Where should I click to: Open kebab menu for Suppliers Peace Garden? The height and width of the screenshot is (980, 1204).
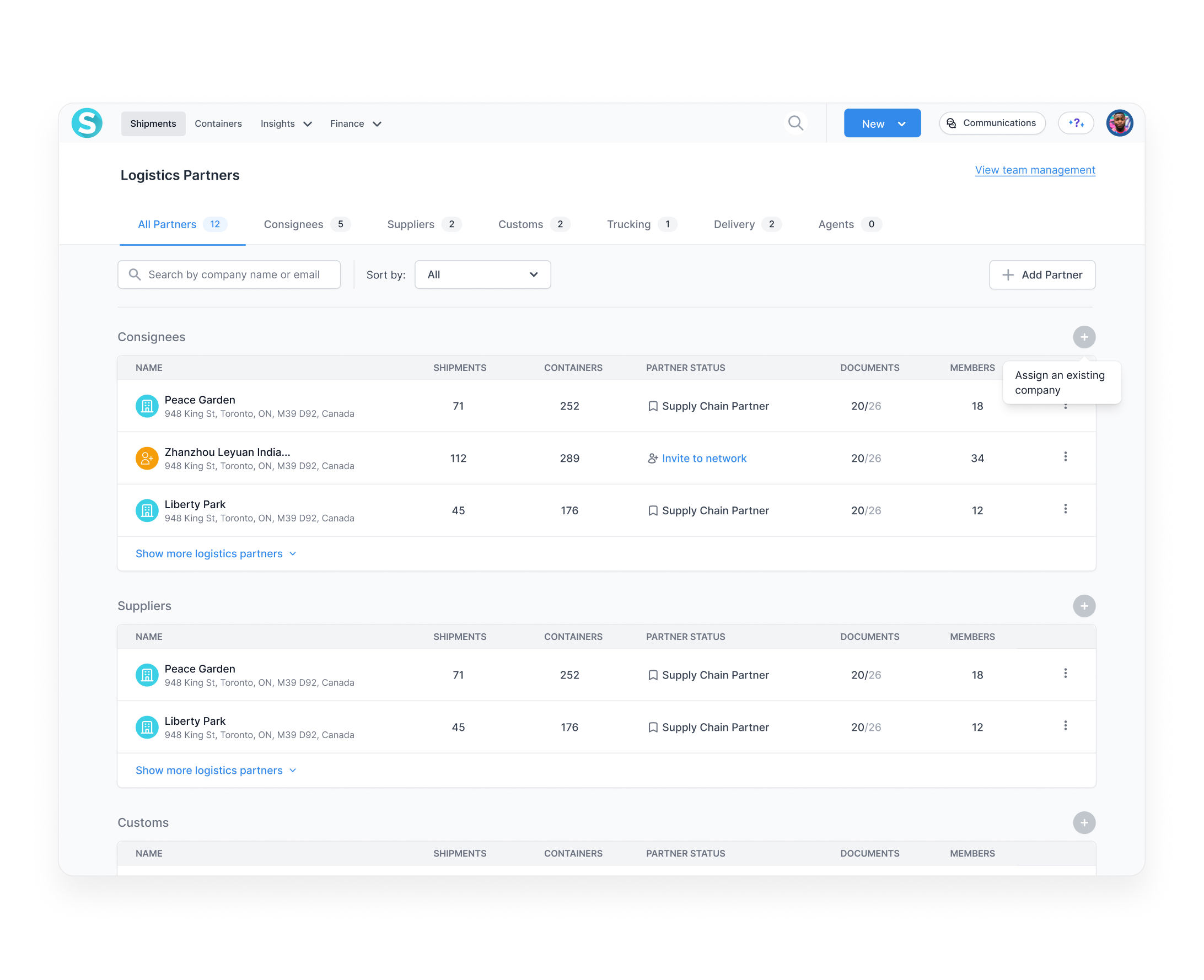point(1065,674)
